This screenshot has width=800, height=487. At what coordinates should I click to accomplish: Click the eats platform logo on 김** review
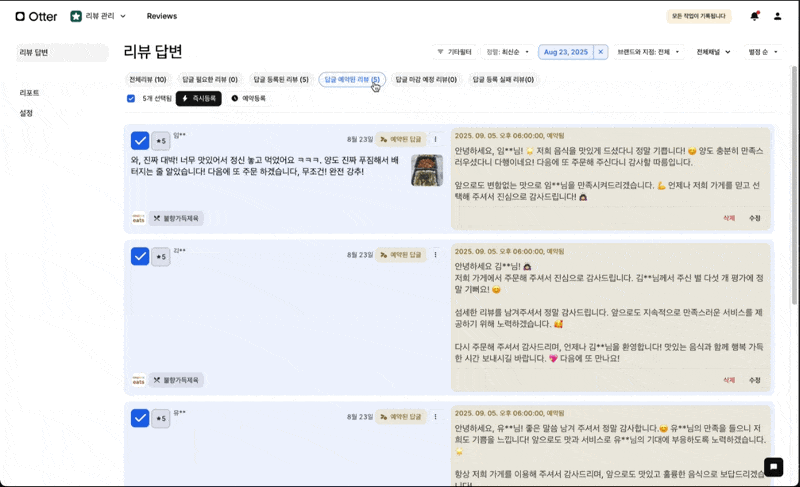pos(139,380)
